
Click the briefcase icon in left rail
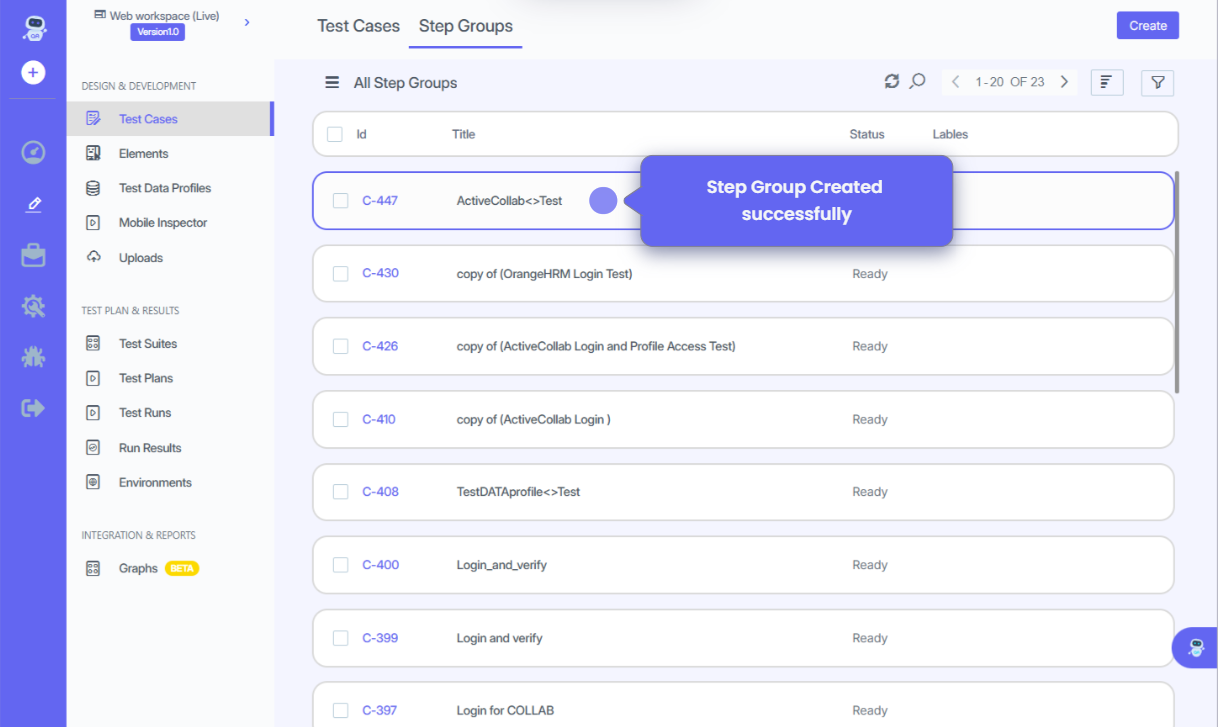[33, 255]
